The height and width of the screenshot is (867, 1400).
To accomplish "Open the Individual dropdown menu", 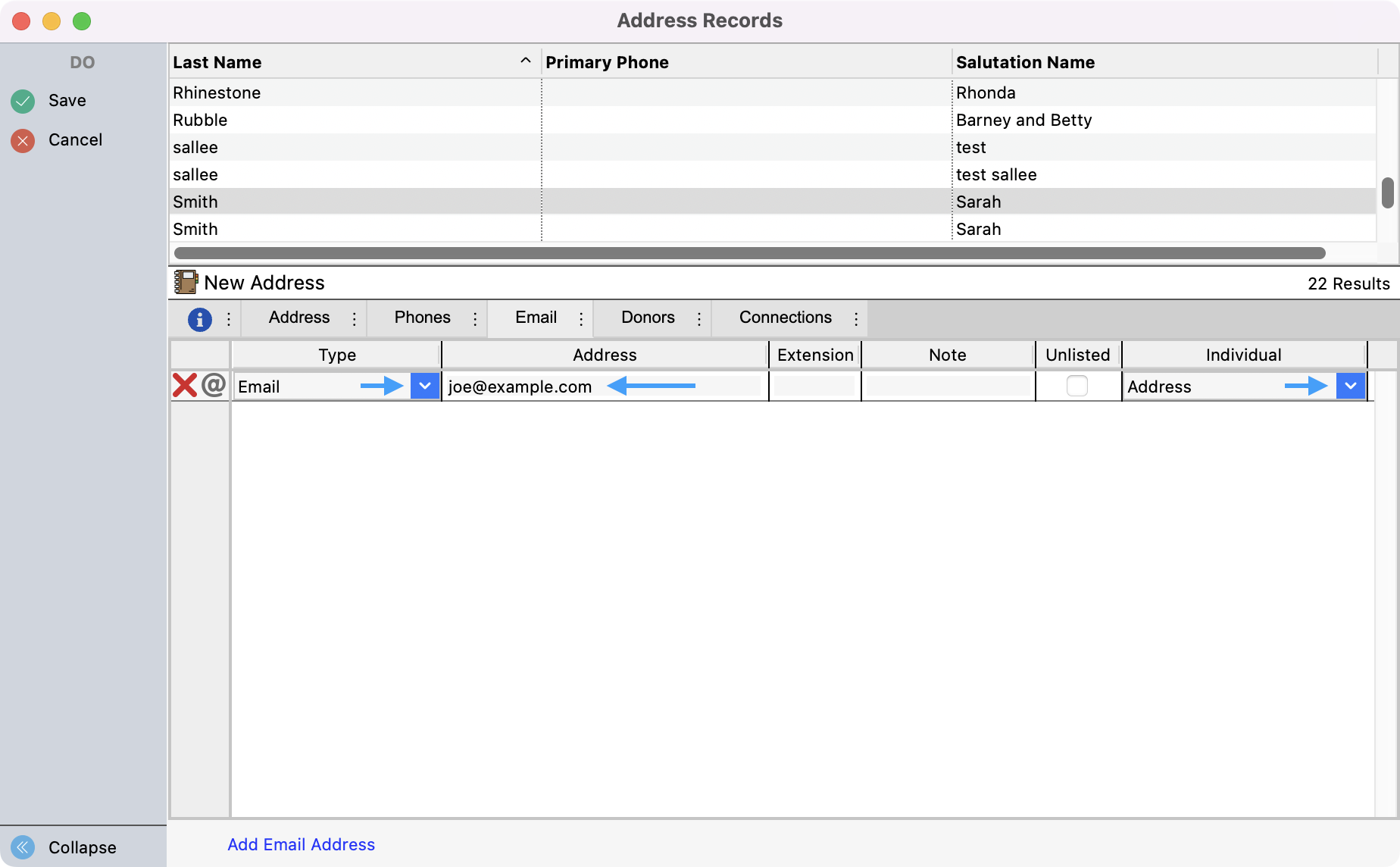I will (x=1350, y=386).
